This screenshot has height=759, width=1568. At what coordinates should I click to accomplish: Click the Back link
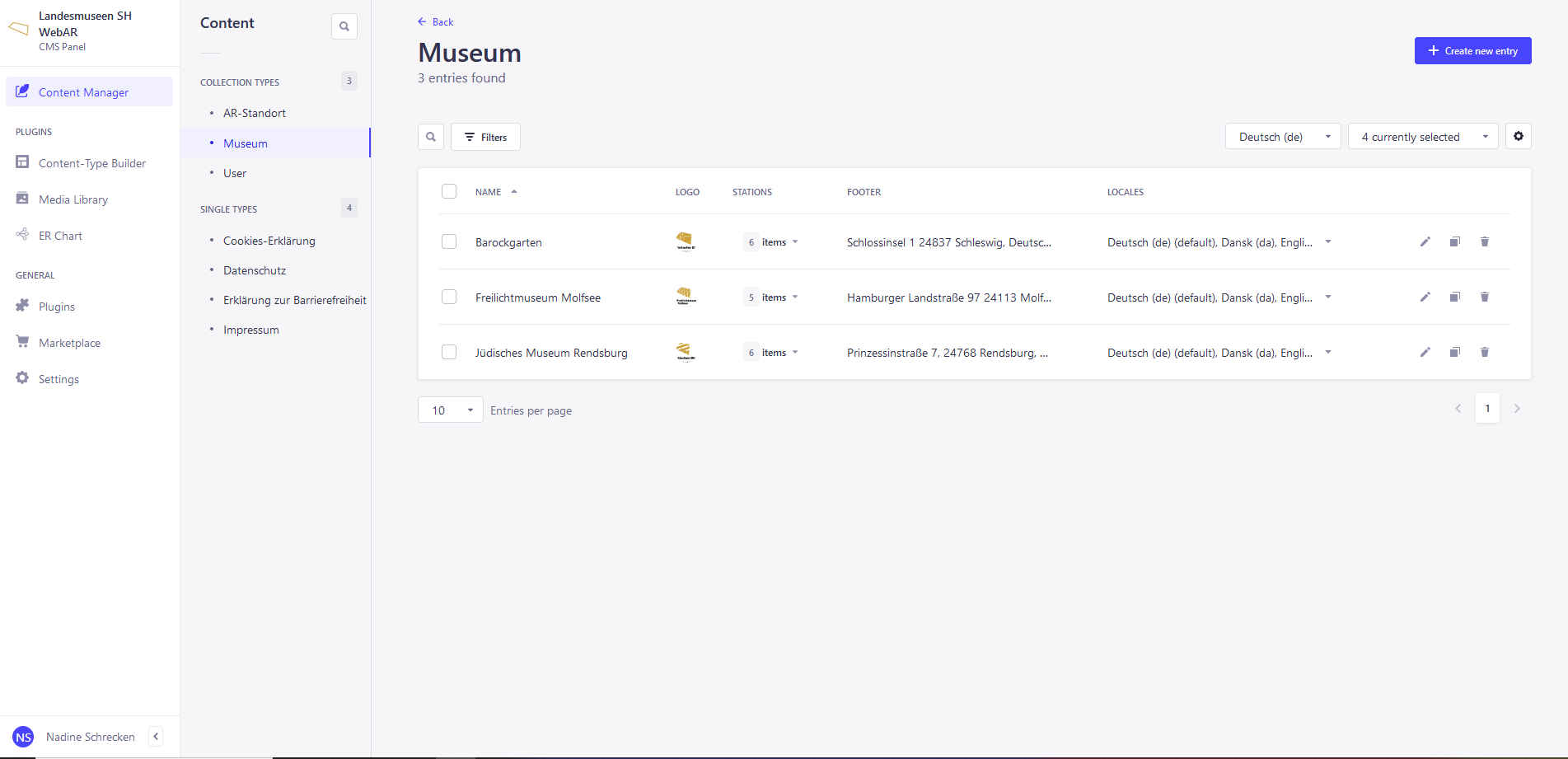pyautogui.click(x=435, y=22)
